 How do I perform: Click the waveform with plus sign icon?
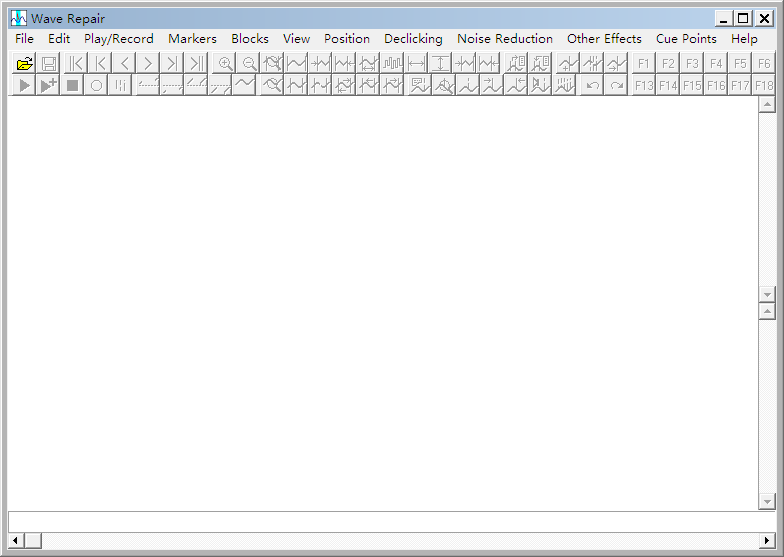568,64
